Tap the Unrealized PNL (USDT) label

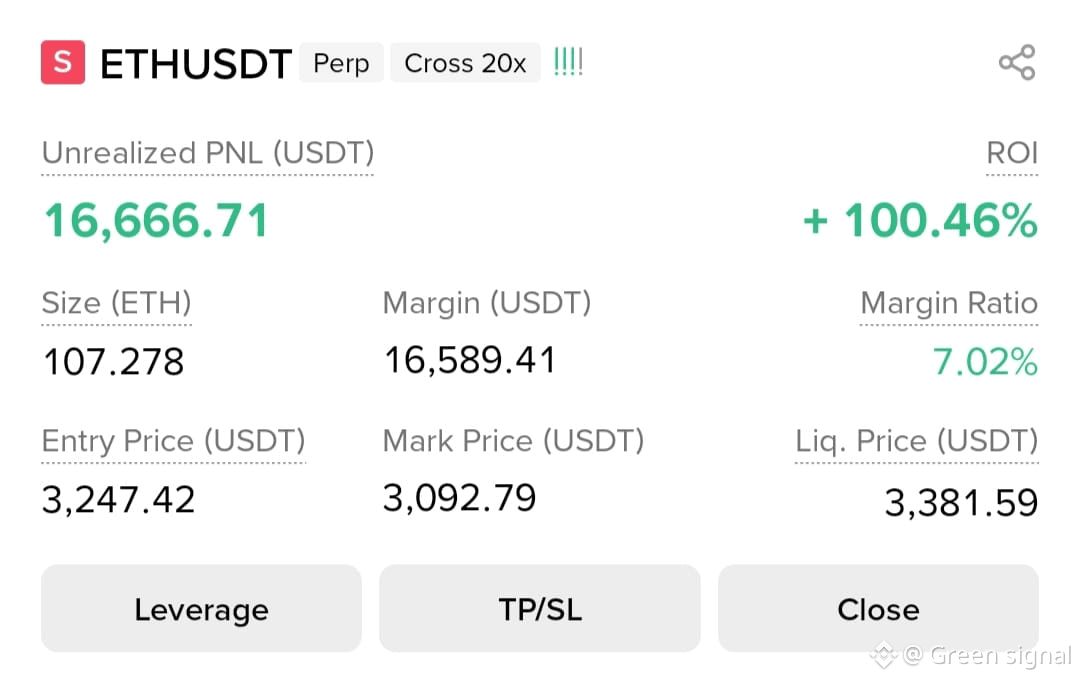[x=207, y=153]
